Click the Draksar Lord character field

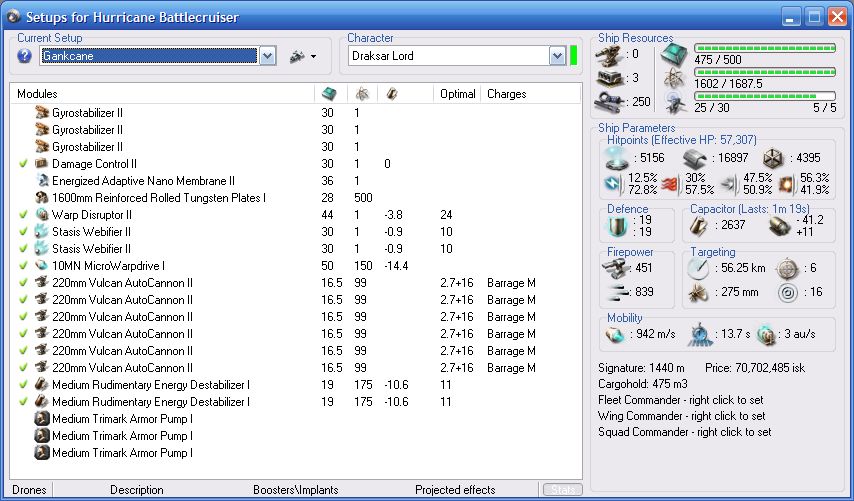tap(449, 56)
